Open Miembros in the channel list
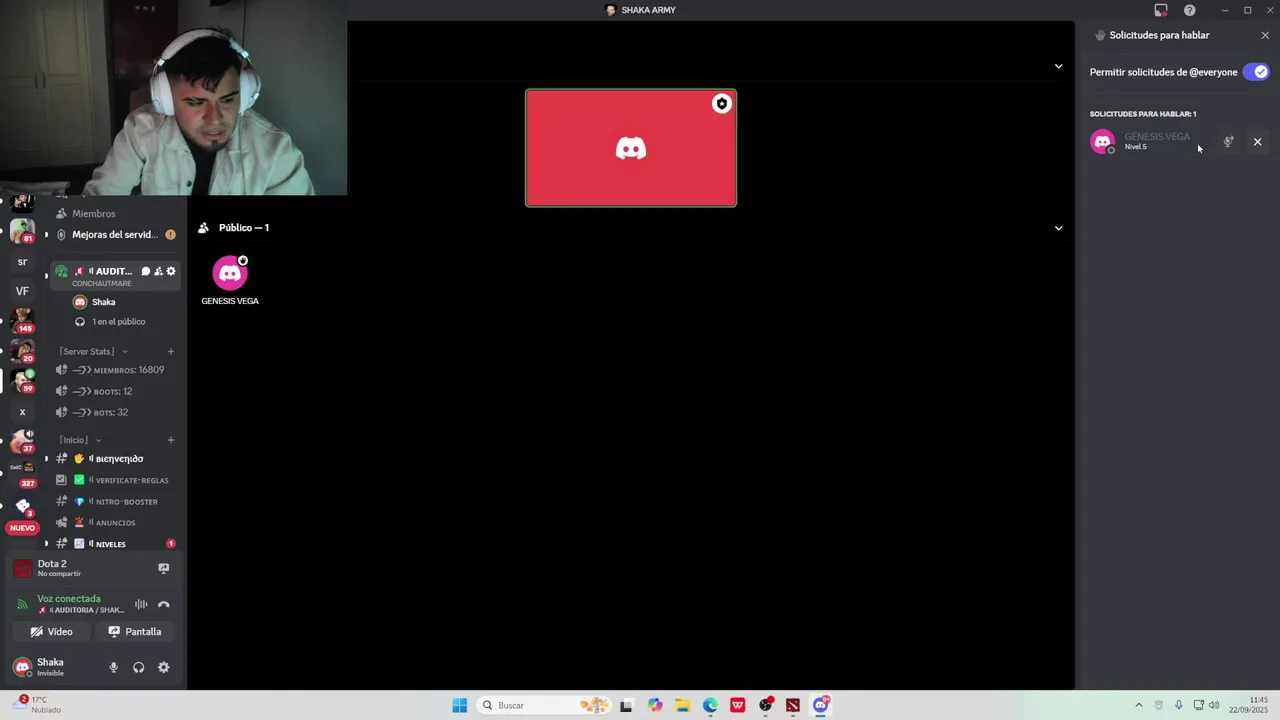This screenshot has height=720, width=1280. click(x=93, y=213)
